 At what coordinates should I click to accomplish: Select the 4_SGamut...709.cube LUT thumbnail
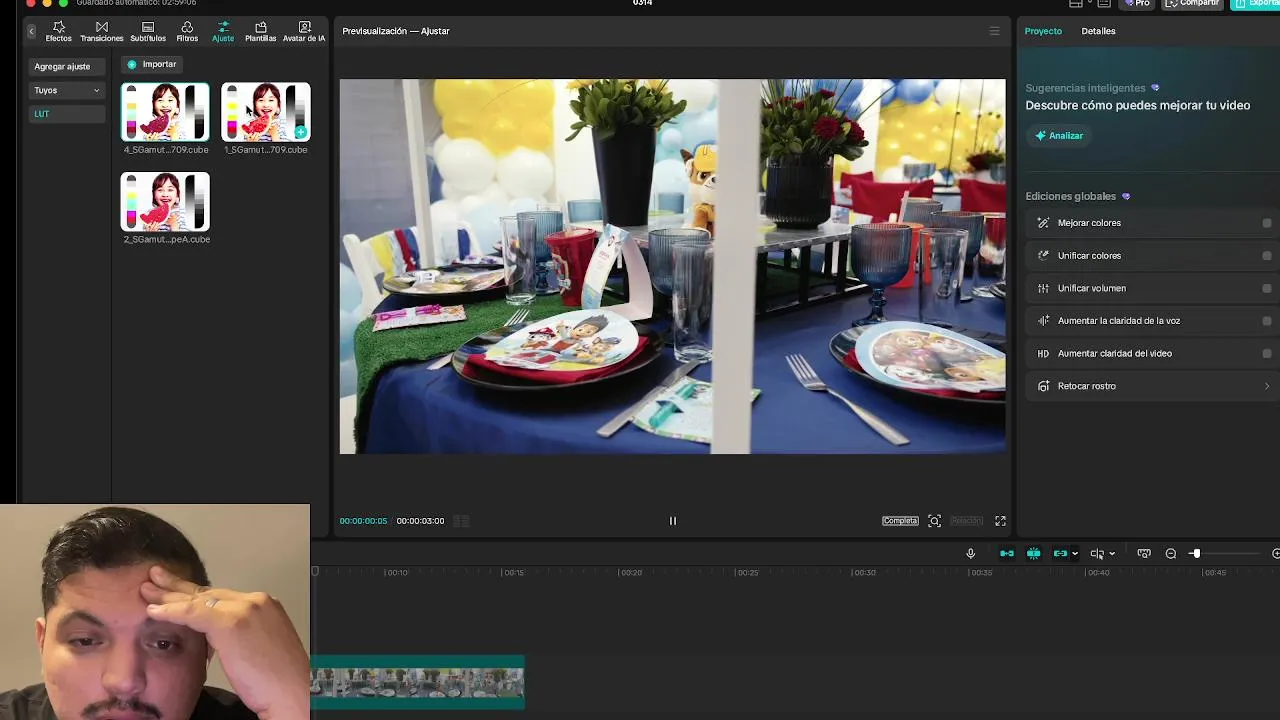[165, 112]
